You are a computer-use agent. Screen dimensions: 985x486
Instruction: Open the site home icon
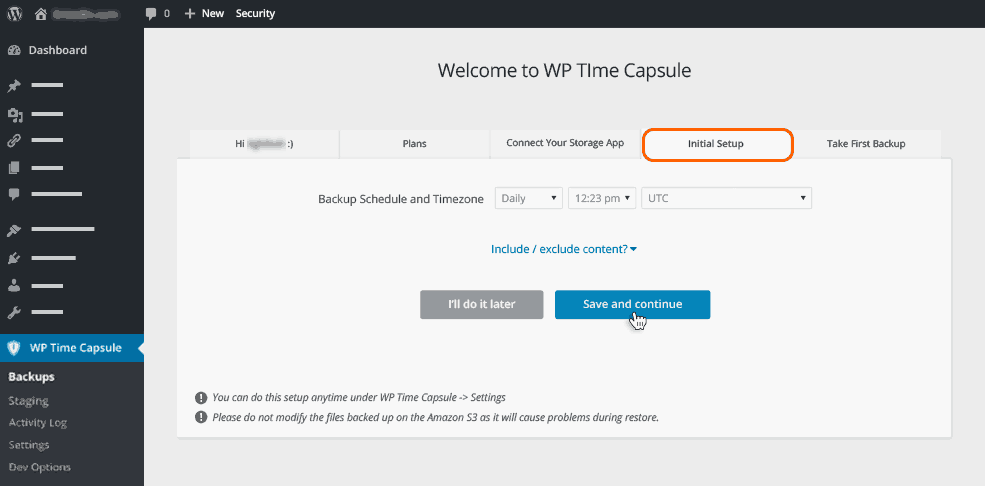click(x=41, y=13)
